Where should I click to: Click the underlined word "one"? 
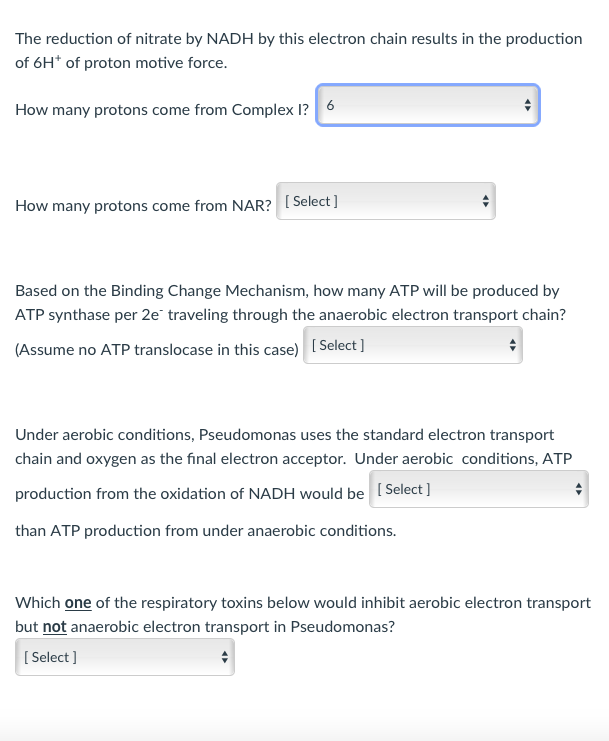[x=78, y=603]
